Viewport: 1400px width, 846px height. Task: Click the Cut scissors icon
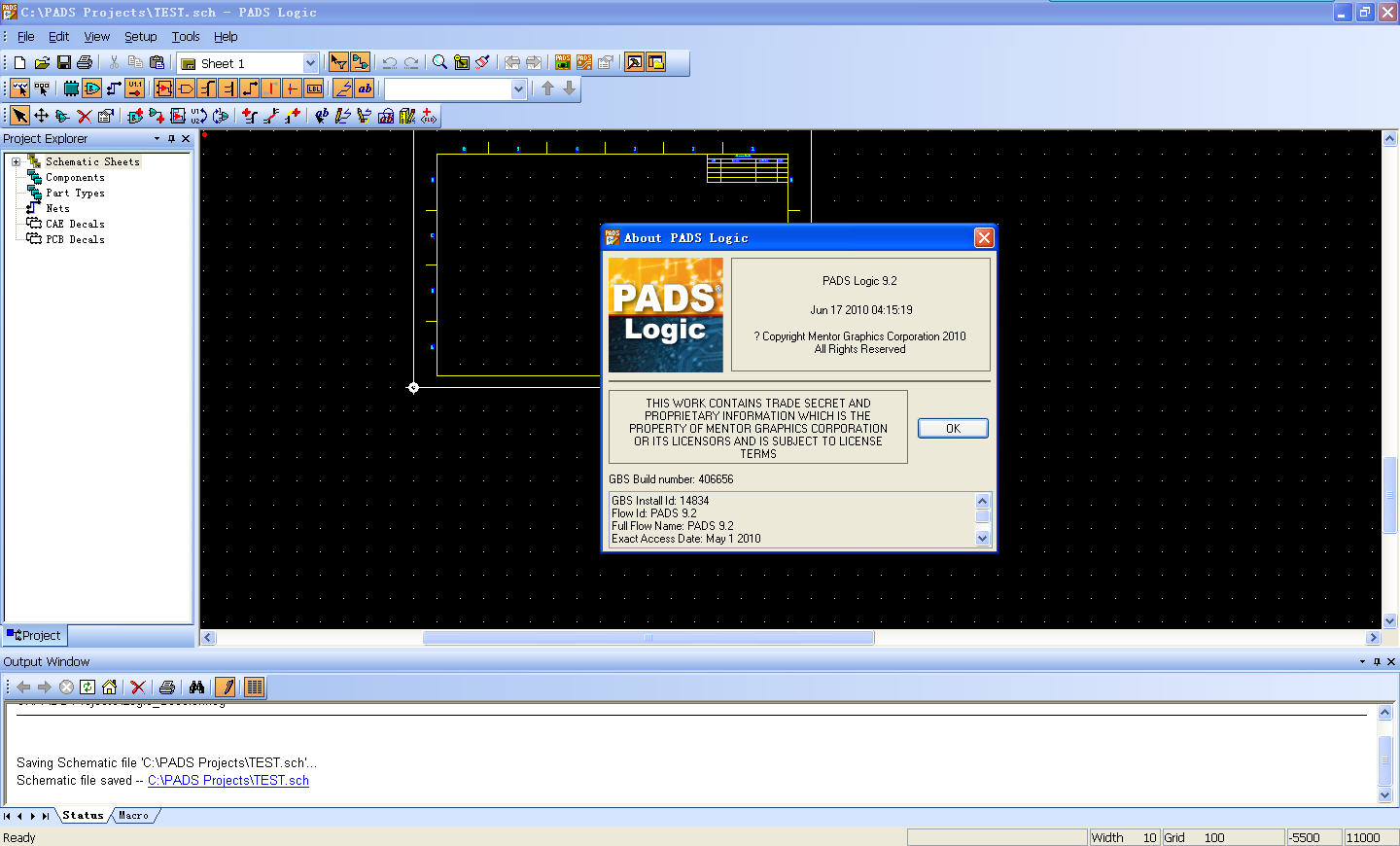(x=114, y=62)
